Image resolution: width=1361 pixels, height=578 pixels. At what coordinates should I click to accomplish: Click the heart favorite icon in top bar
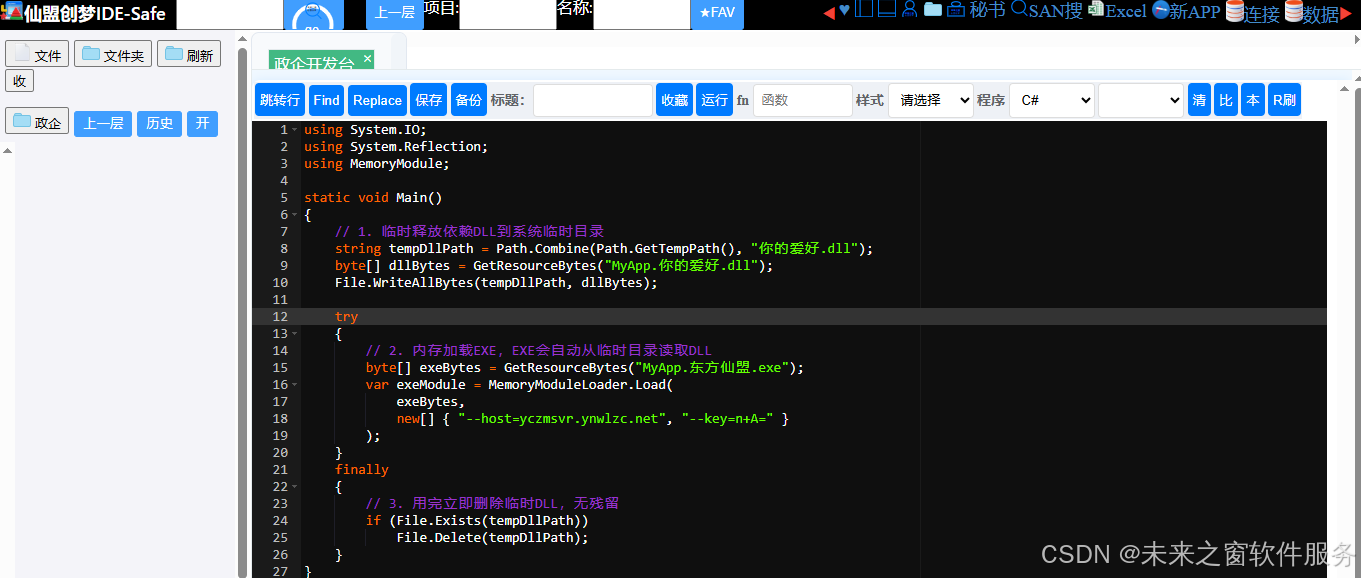coord(844,11)
